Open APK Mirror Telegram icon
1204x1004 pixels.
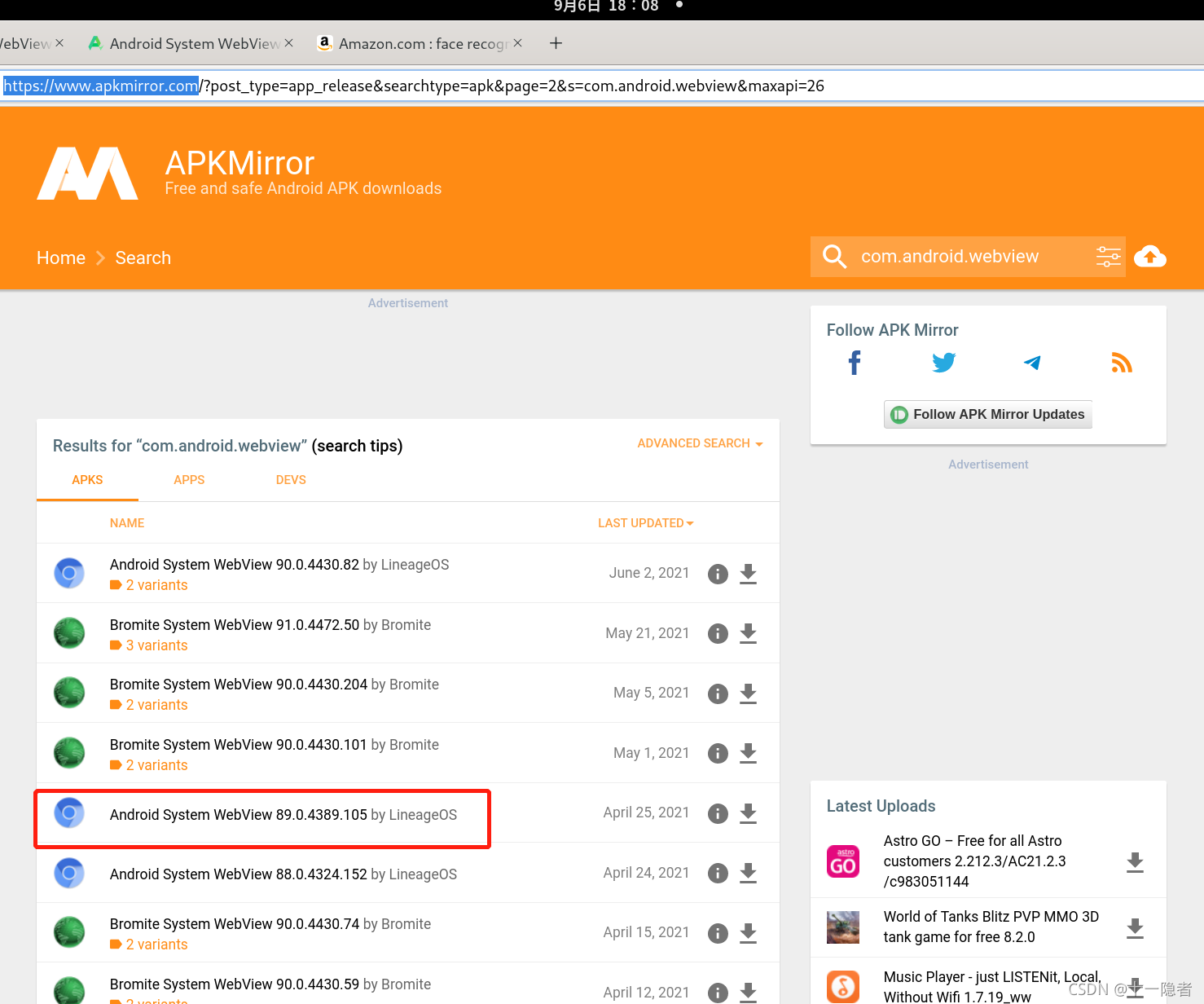click(1032, 363)
